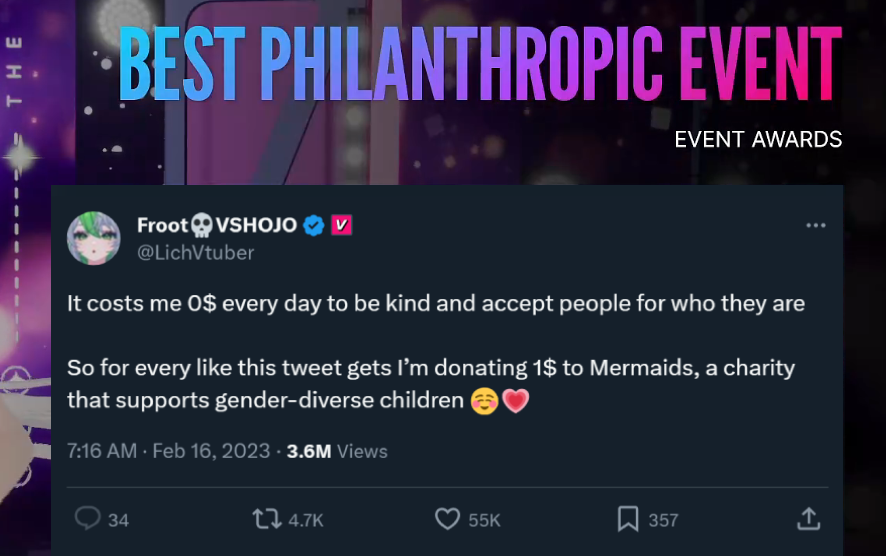Like the tweet with the heart icon
The image size is (886, 556).
point(447,519)
